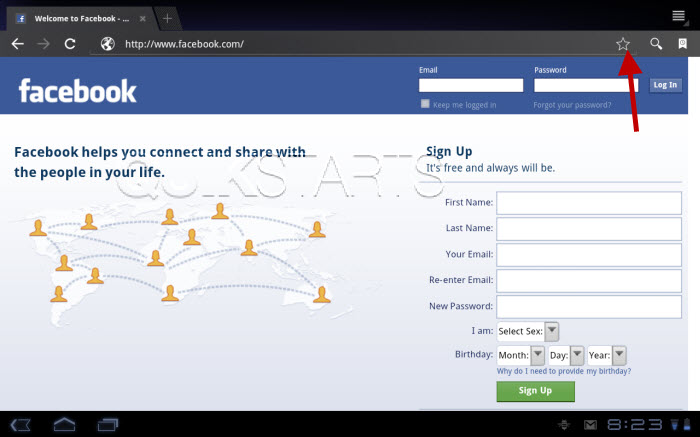Open Forgot your password link

(x=572, y=105)
